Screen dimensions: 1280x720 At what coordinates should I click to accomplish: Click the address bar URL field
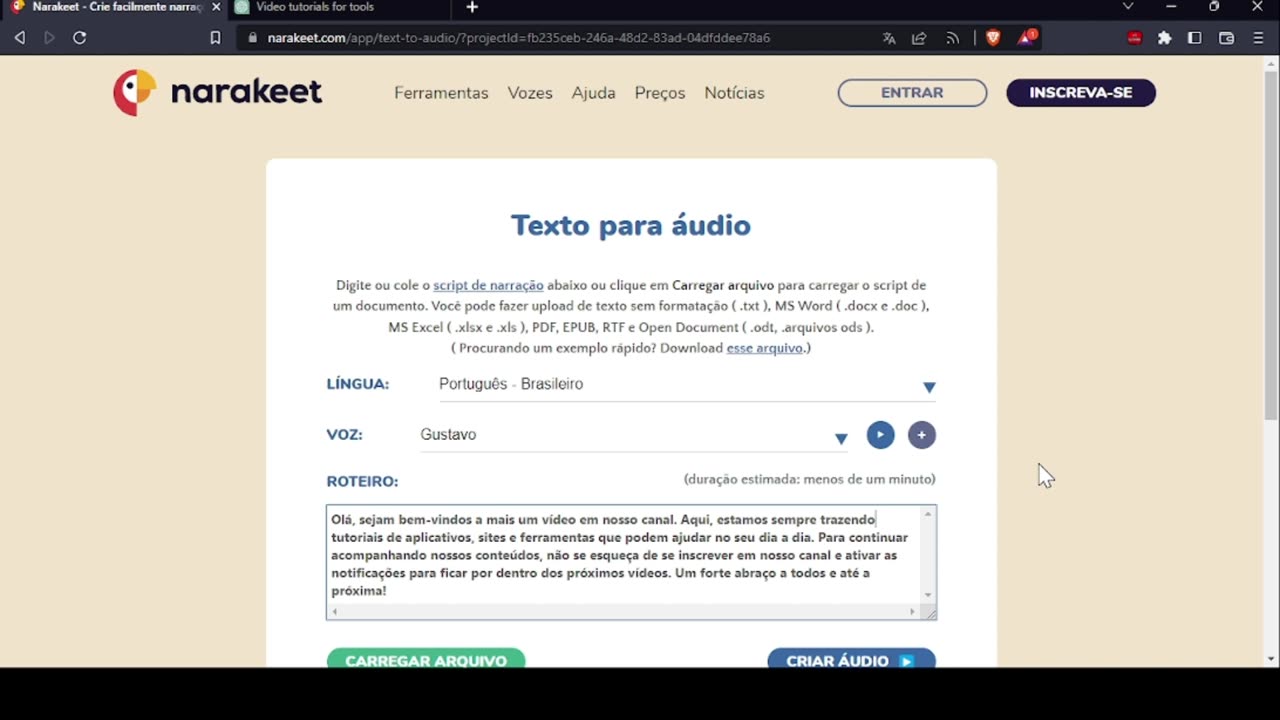pyautogui.click(x=555, y=38)
